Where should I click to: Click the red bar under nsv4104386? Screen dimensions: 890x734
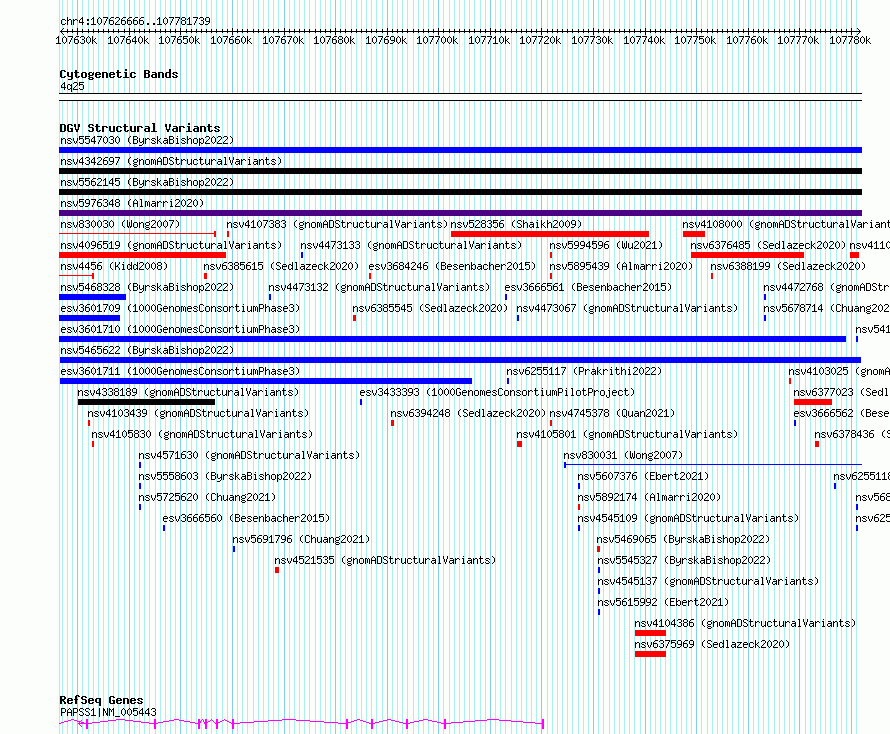pos(650,633)
